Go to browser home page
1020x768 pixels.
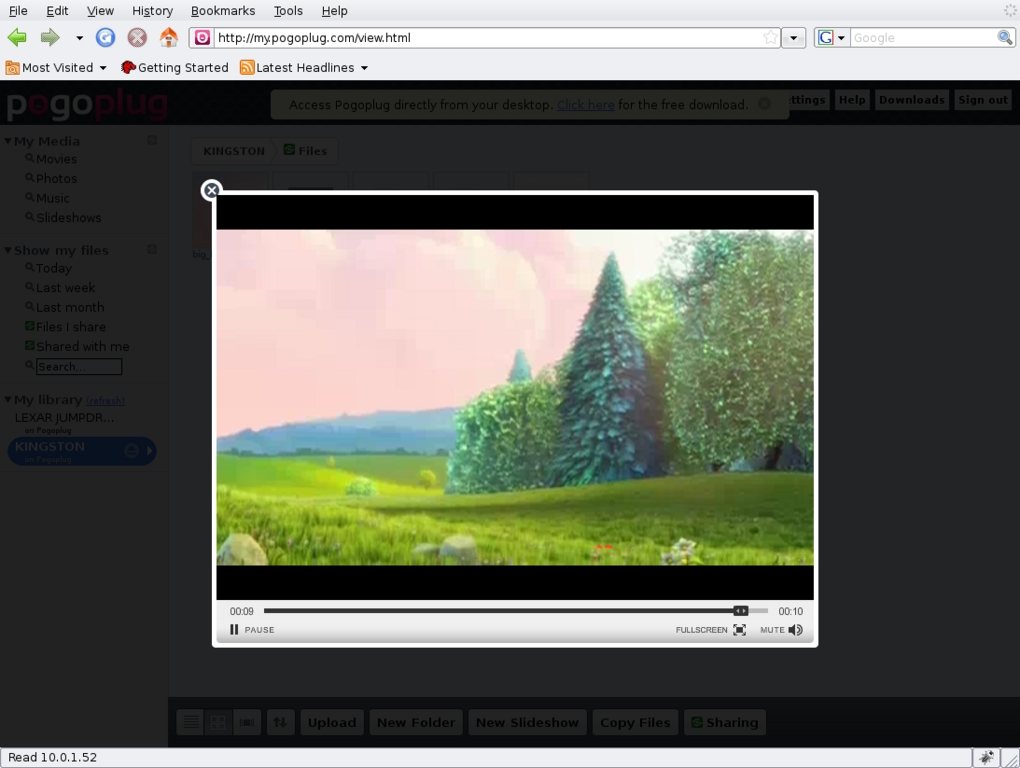pos(169,38)
